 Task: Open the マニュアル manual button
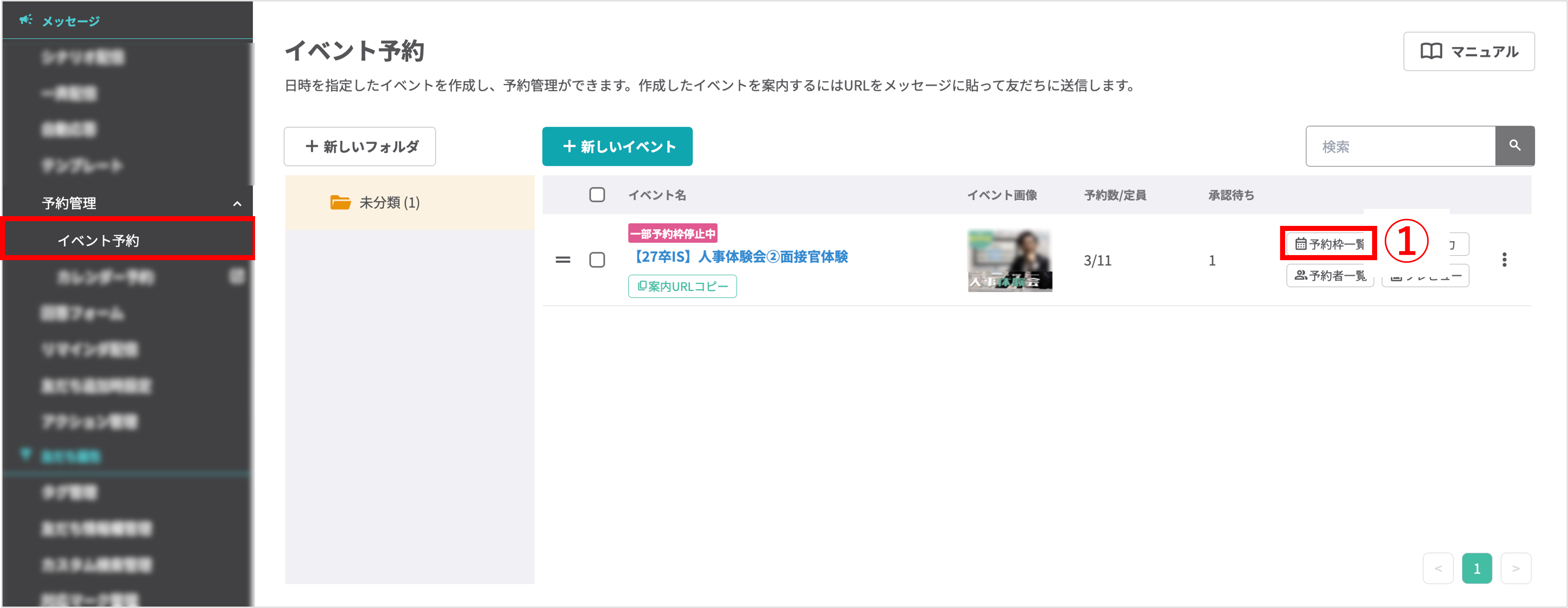1468,52
